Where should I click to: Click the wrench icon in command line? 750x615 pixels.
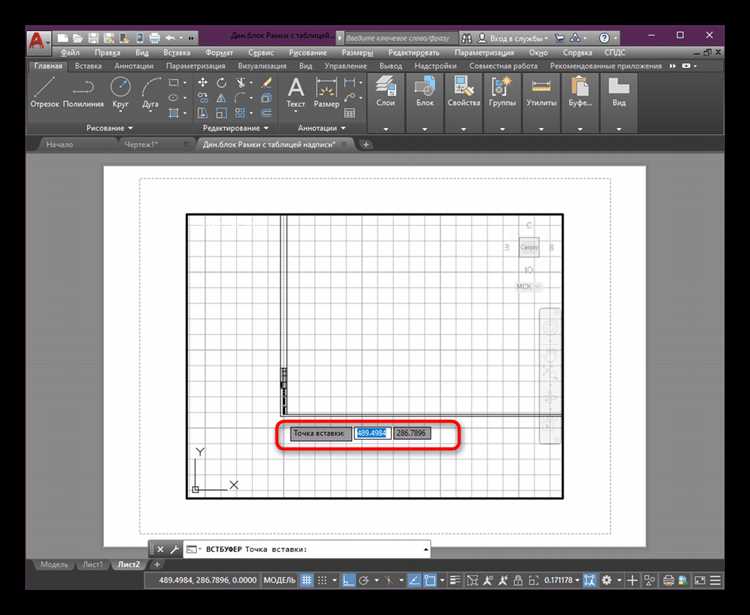(x=174, y=549)
